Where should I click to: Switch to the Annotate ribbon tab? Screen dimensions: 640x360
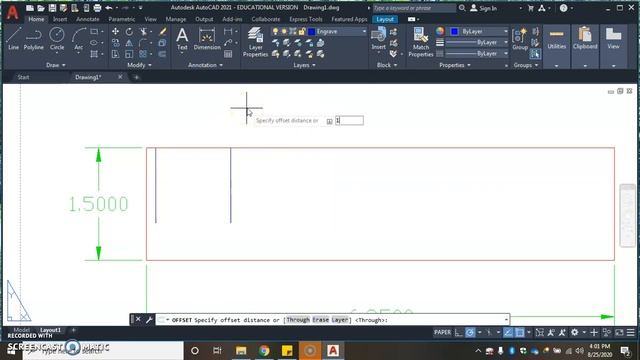point(87,19)
